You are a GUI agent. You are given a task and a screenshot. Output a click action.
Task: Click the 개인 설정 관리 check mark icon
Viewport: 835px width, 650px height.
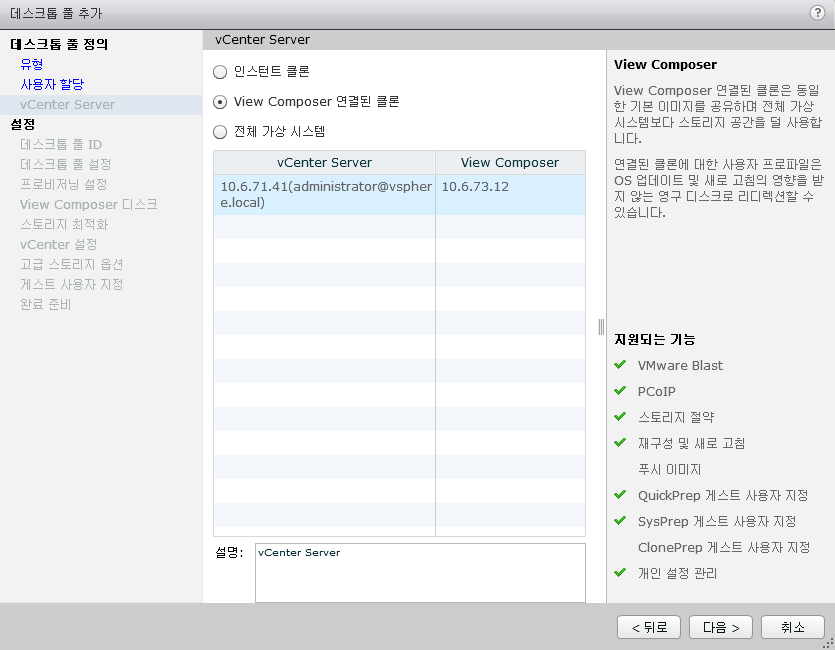tap(620, 573)
